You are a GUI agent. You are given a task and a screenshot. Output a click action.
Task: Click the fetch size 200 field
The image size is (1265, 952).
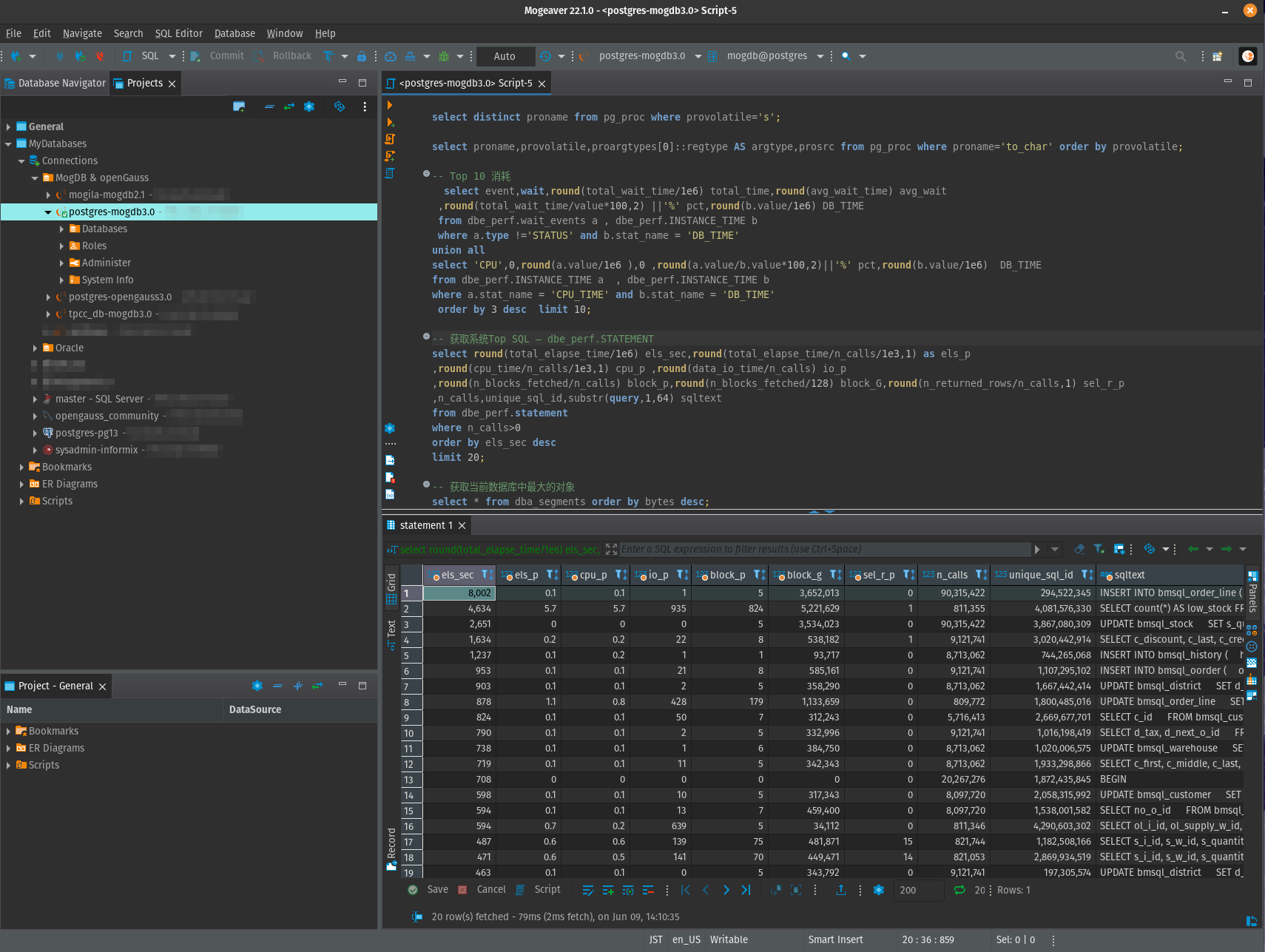(x=918, y=890)
